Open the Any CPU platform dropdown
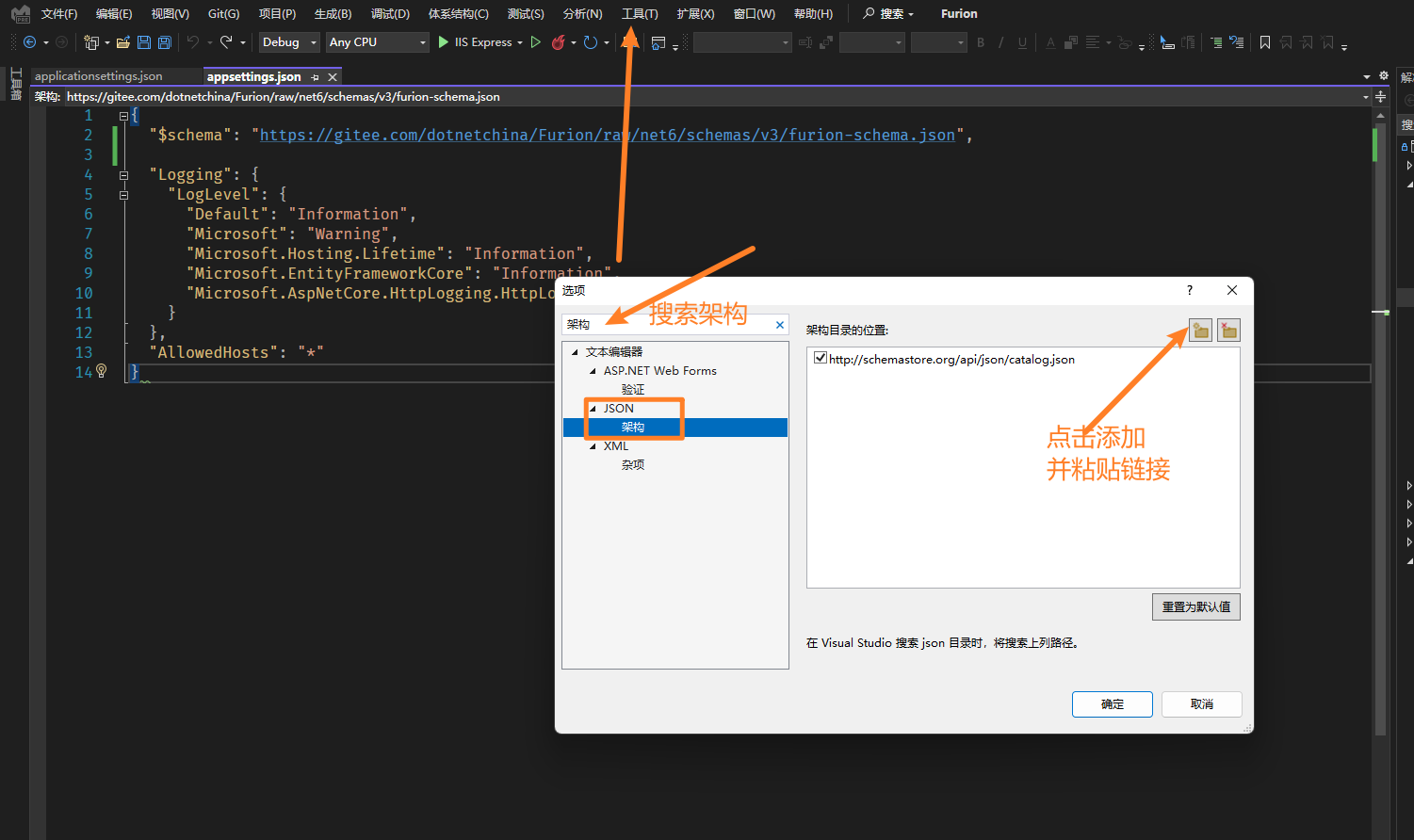The image size is (1414, 840). pos(378,42)
